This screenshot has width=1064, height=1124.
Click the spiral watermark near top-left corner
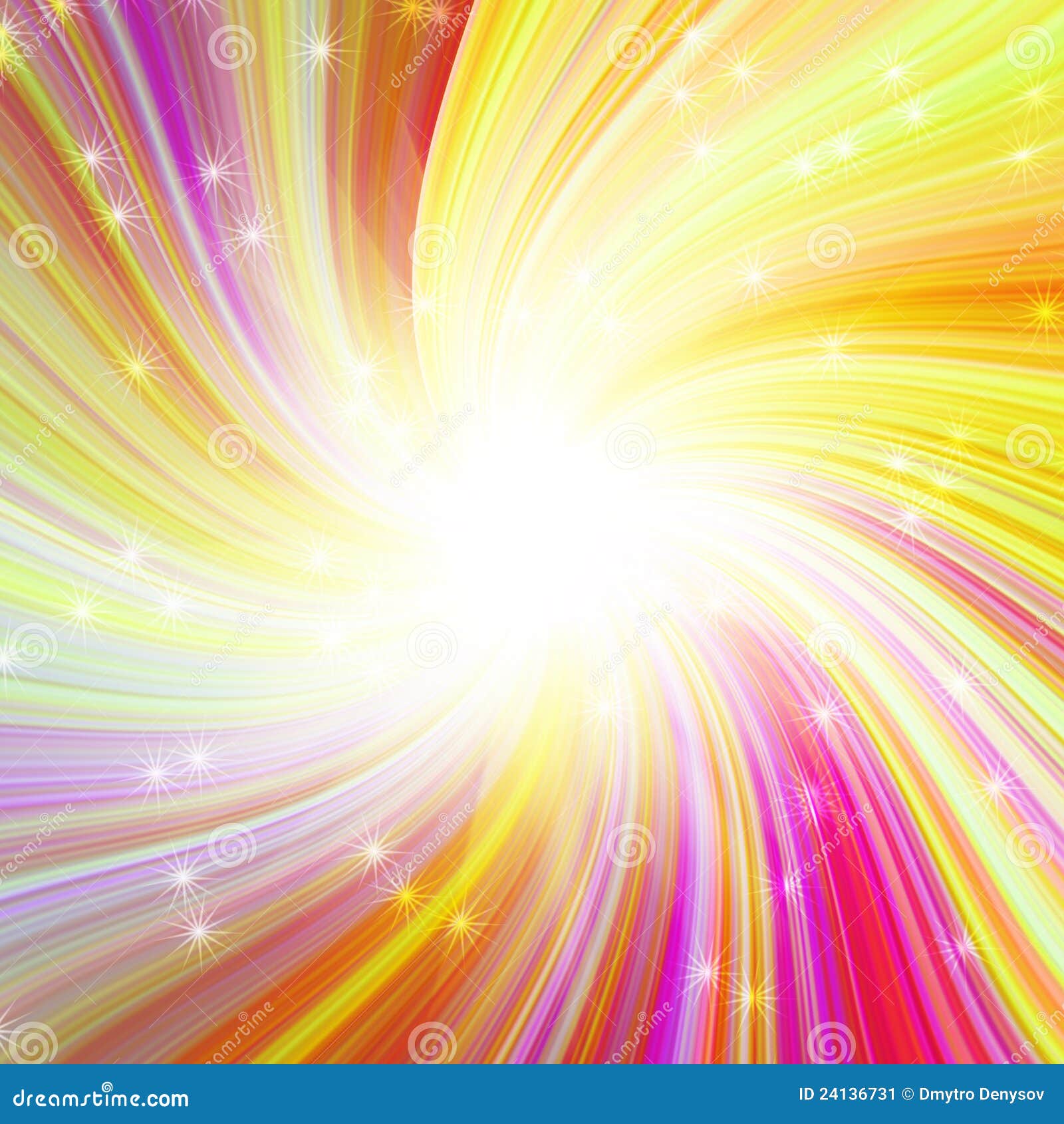(x=233, y=48)
